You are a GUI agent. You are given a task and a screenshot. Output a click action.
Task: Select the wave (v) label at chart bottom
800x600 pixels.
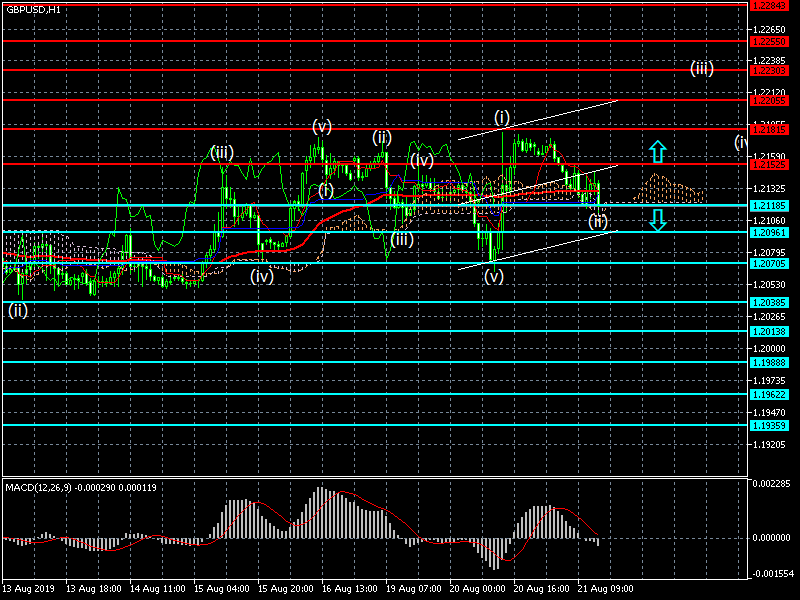[493, 277]
